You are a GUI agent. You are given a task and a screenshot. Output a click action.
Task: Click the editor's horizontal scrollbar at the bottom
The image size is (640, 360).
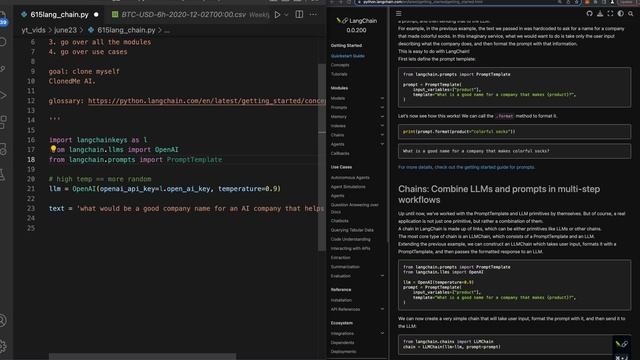click(x=142, y=357)
